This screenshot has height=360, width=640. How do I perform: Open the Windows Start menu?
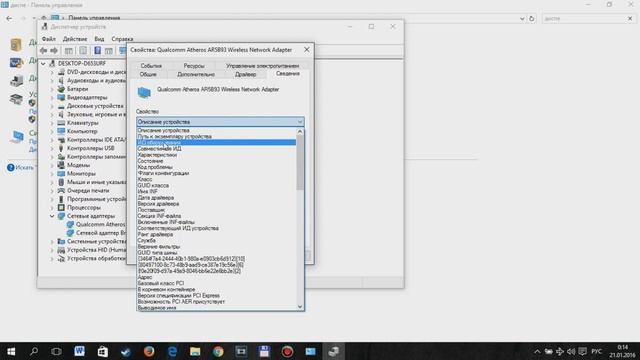(11, 351)
